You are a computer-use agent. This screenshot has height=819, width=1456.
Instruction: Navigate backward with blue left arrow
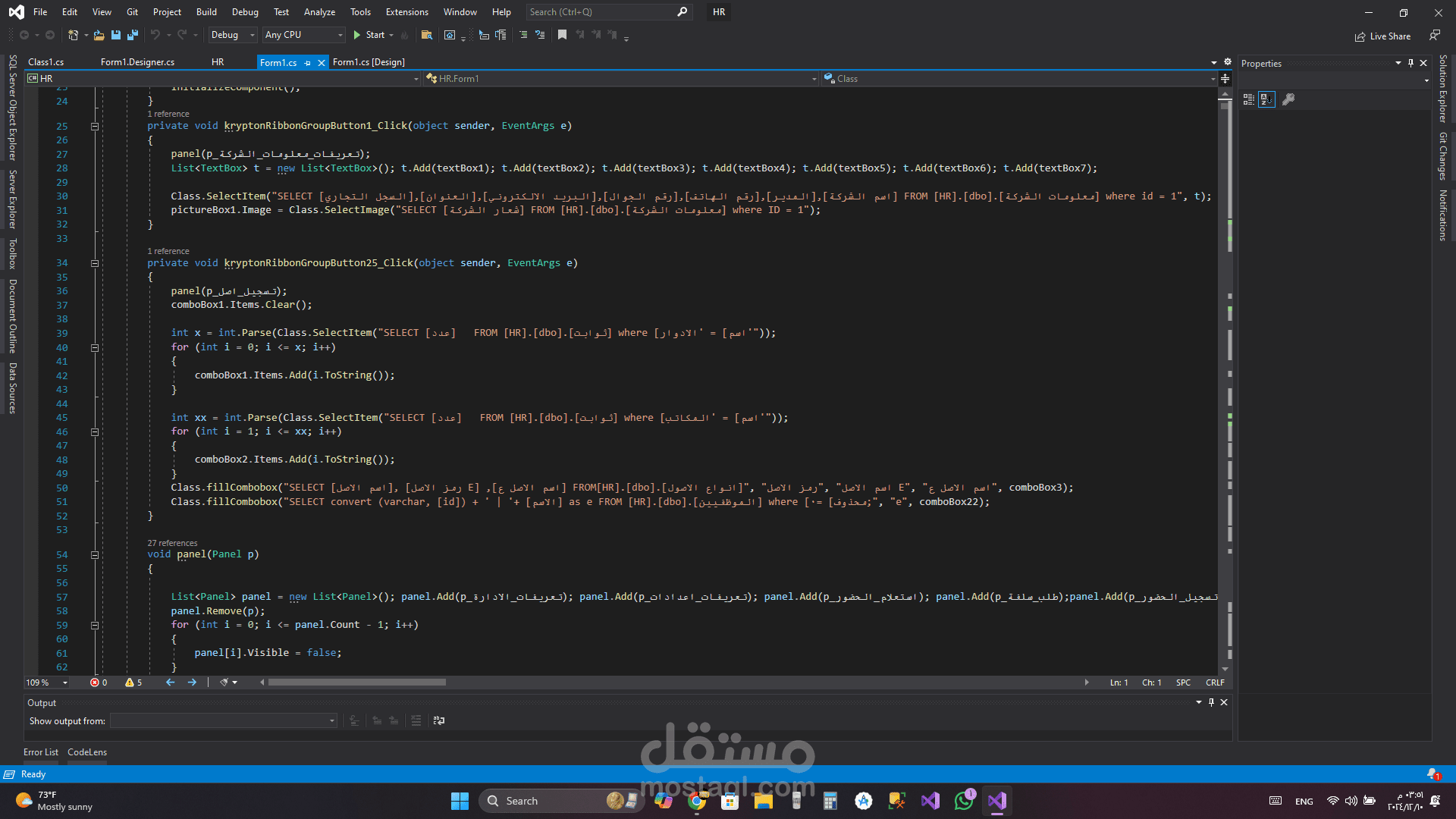170,682
